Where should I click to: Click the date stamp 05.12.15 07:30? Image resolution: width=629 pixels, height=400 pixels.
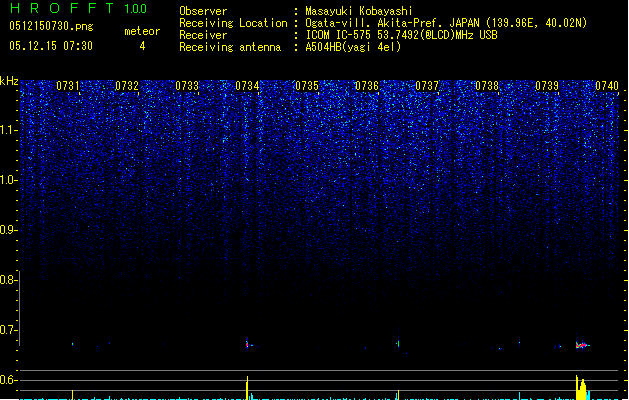click(51, 46)
